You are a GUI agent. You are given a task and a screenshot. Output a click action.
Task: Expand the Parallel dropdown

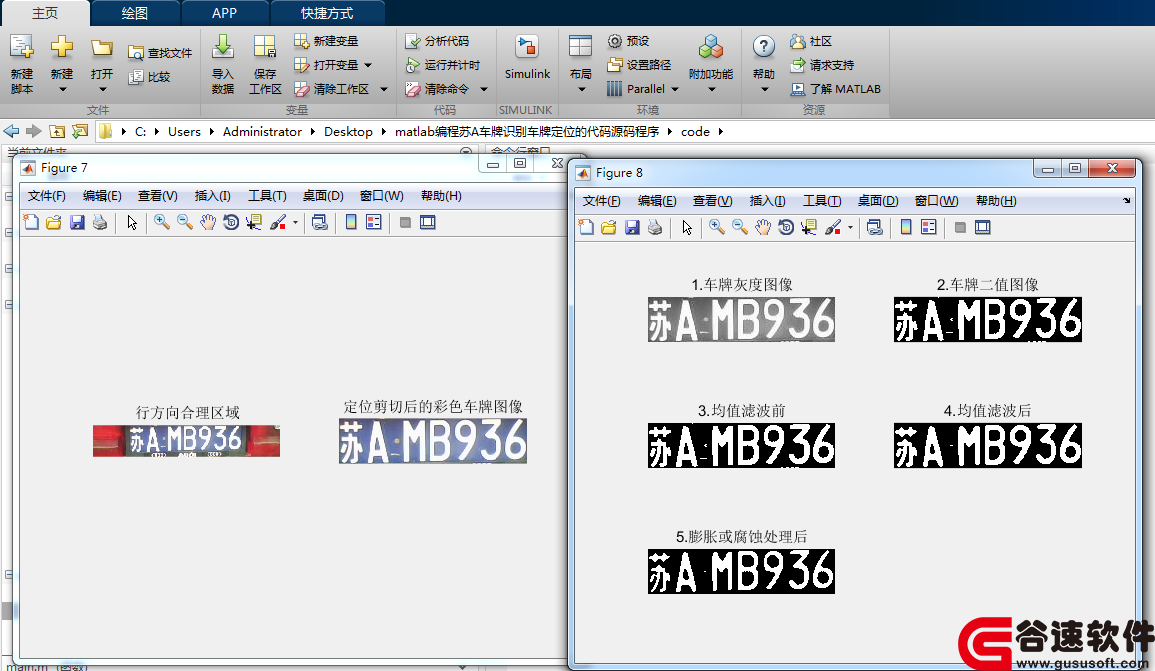click(x=674, y=89)
